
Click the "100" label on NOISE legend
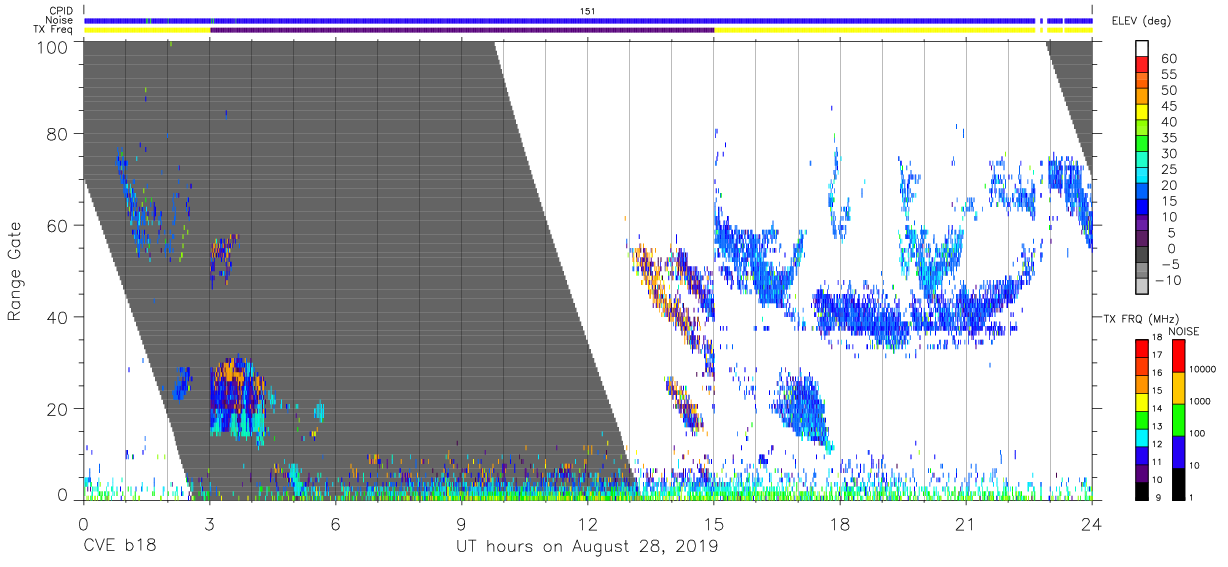1199,434
